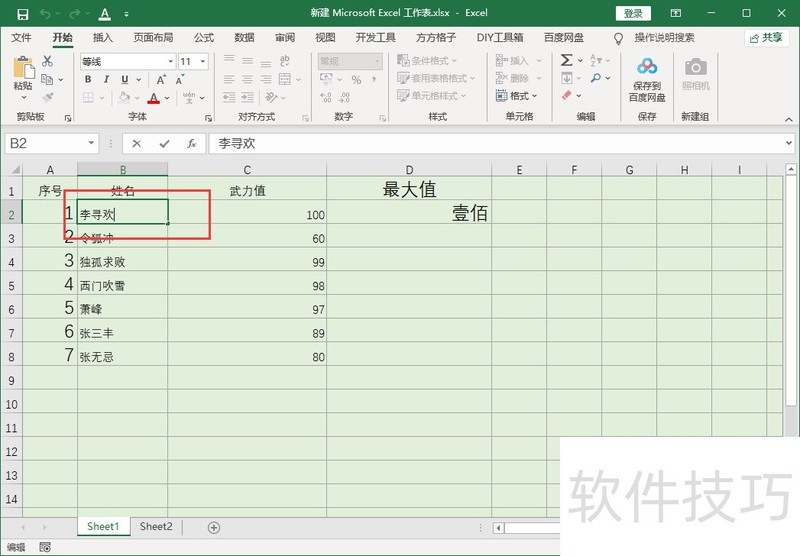
Task: Switch to 公式 ribbon tab
Action: (x=204, y=37)
